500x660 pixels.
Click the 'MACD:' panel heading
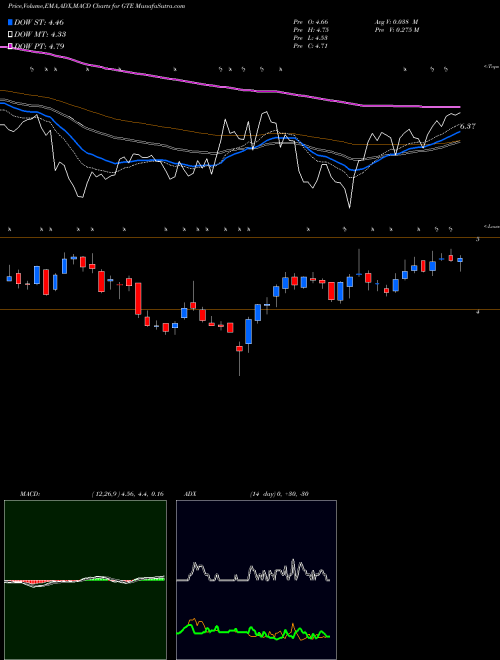point(30,494)
